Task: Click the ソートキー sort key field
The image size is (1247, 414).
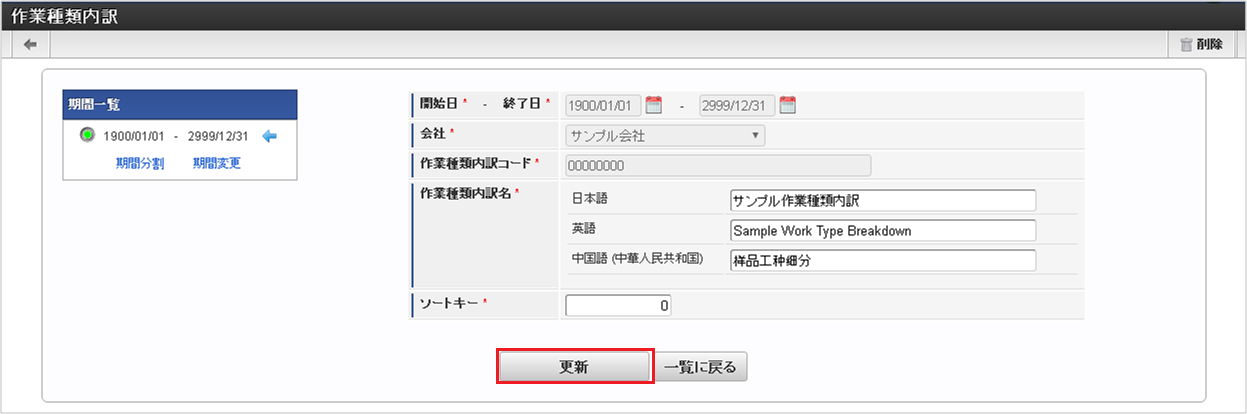Action: coord(618,306)
